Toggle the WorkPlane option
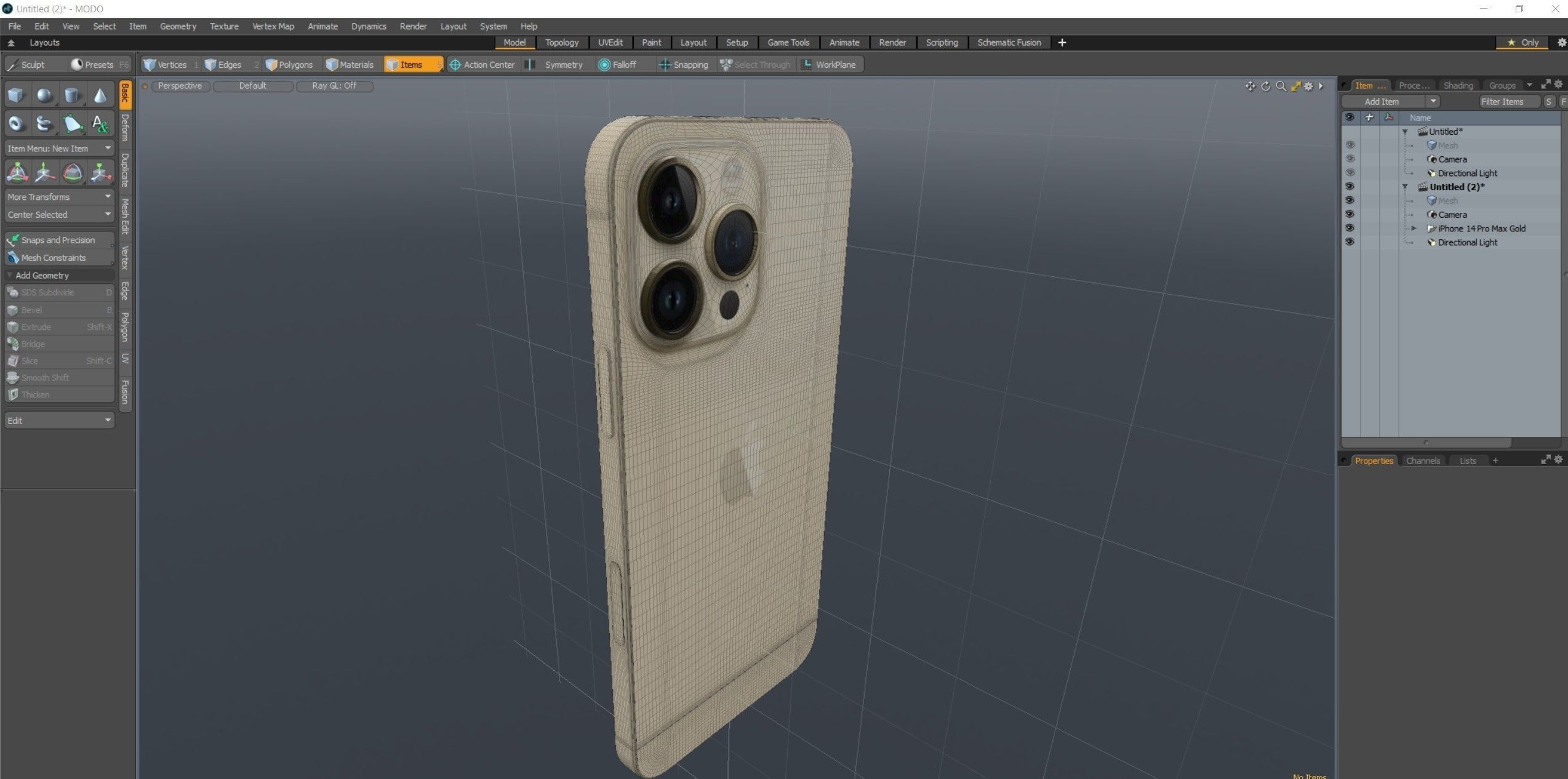1568x779 pixels. 830,65
